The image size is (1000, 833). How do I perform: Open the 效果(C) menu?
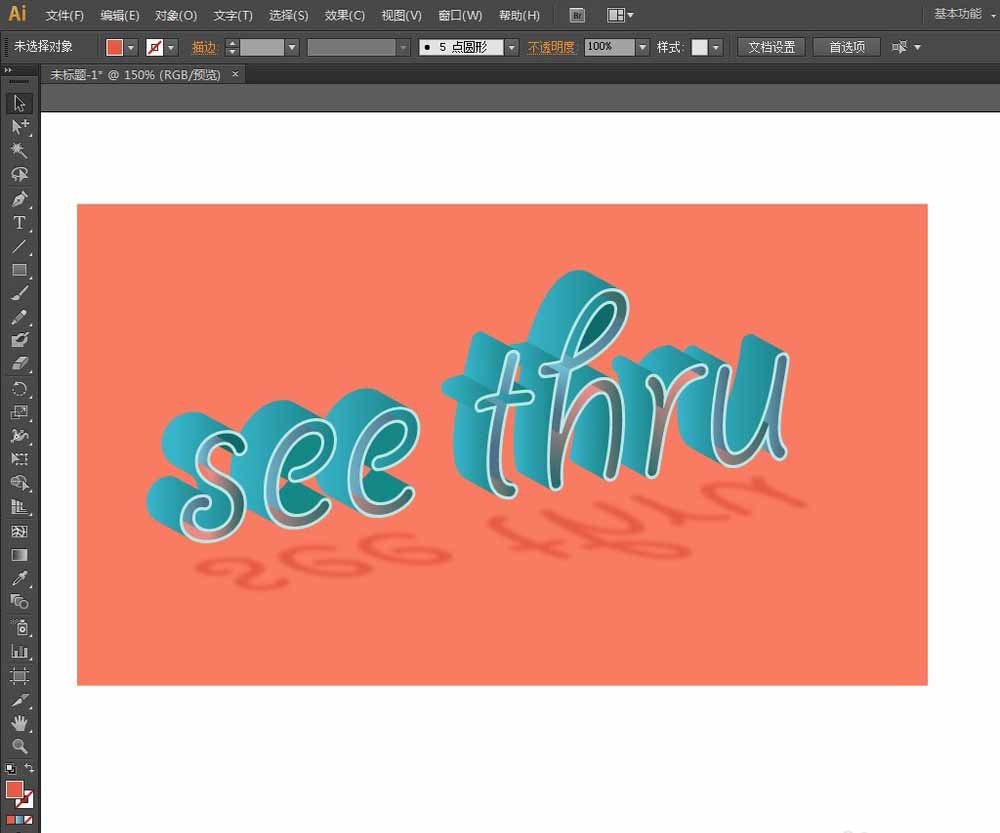[x=344, y=15]
